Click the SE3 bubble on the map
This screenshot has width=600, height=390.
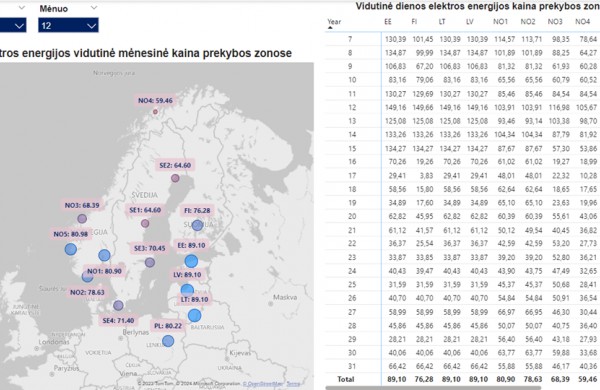coord(150,262)
